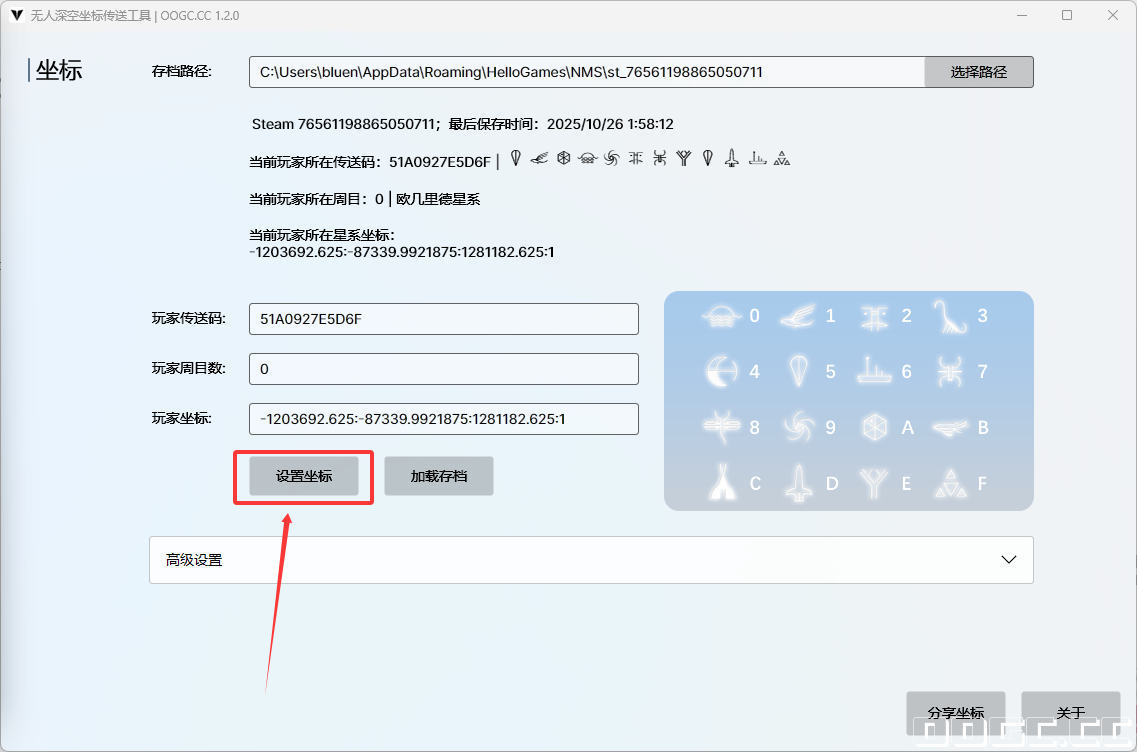Click inside the 玩家传送码 input field
1137x752 pixels.
click(443, 318)
